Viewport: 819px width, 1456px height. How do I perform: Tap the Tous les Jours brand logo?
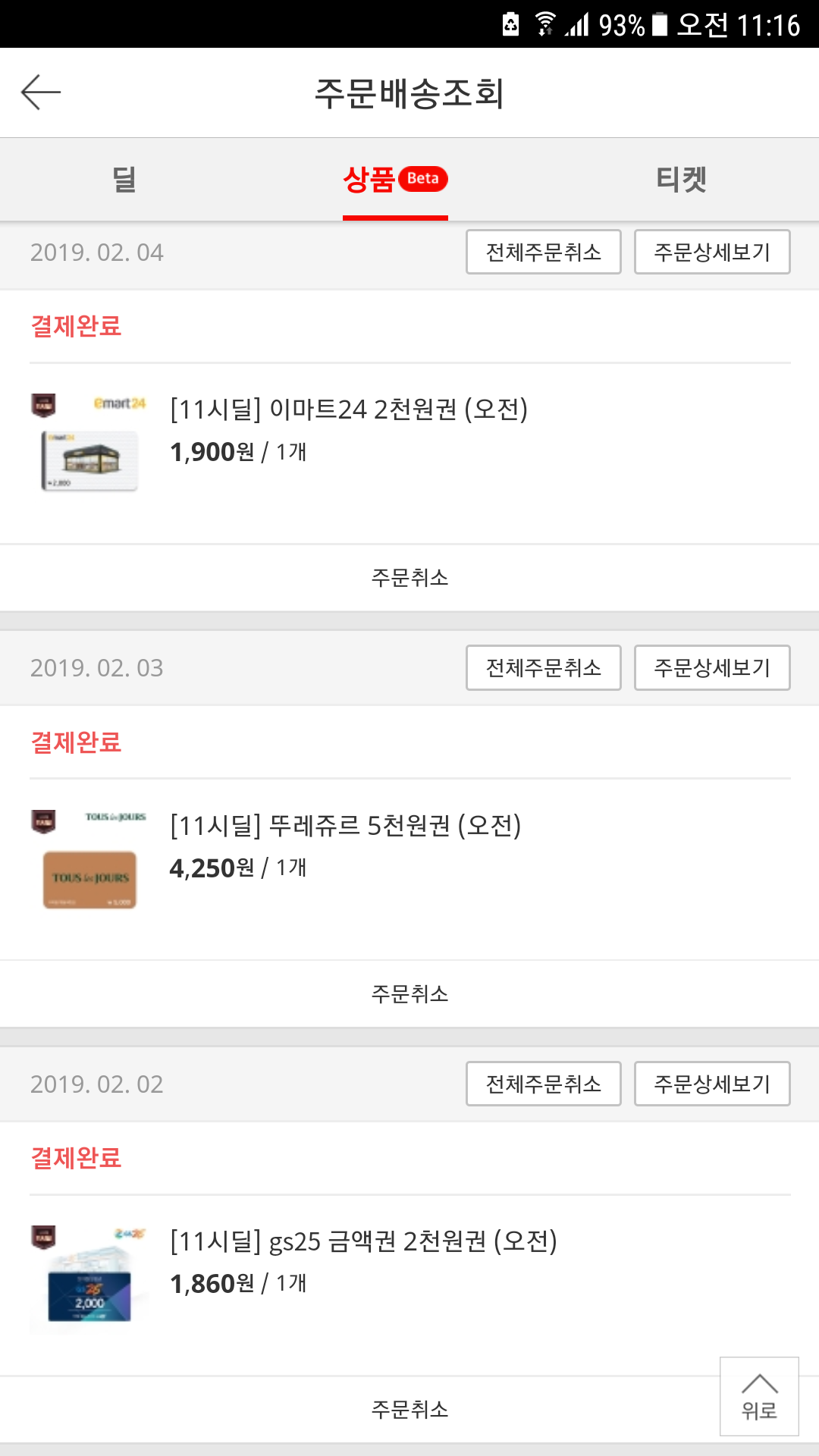[x=115, y=817]
